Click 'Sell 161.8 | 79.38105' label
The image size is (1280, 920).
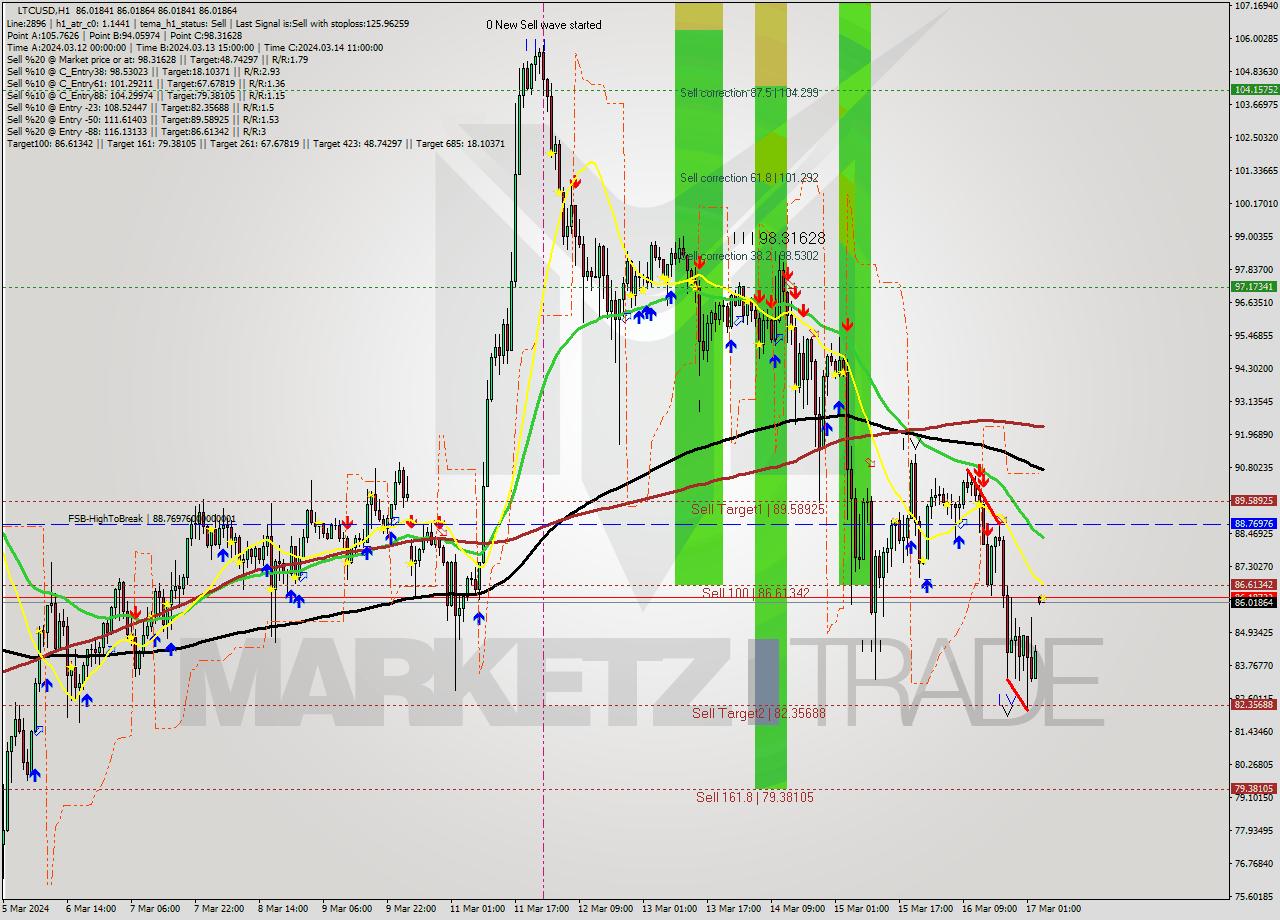click(755, 797)
